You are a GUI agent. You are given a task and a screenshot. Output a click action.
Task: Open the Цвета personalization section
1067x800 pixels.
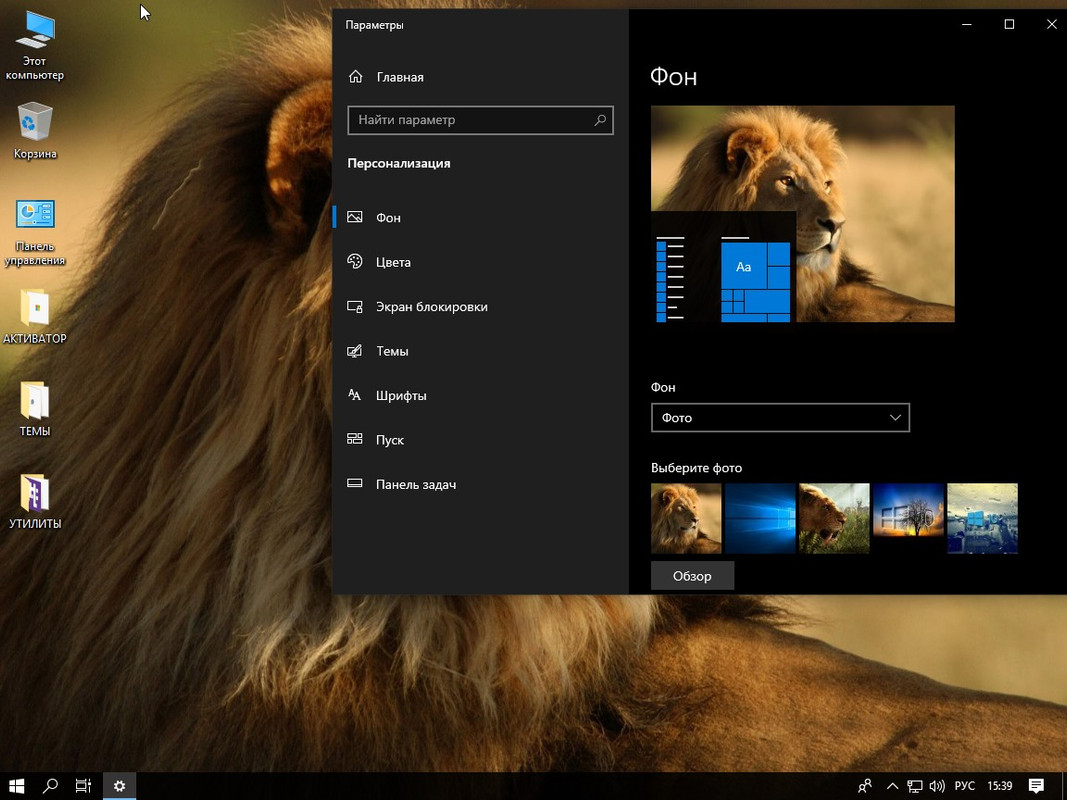[x=481, y=262]
